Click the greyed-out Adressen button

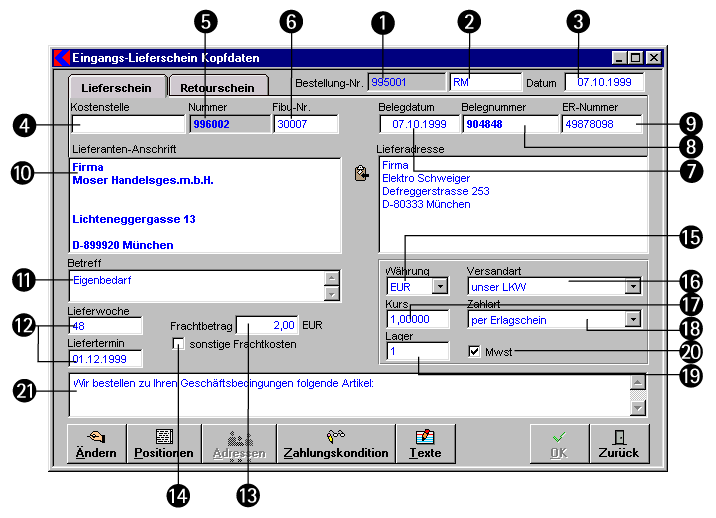(x=239, y=444)
